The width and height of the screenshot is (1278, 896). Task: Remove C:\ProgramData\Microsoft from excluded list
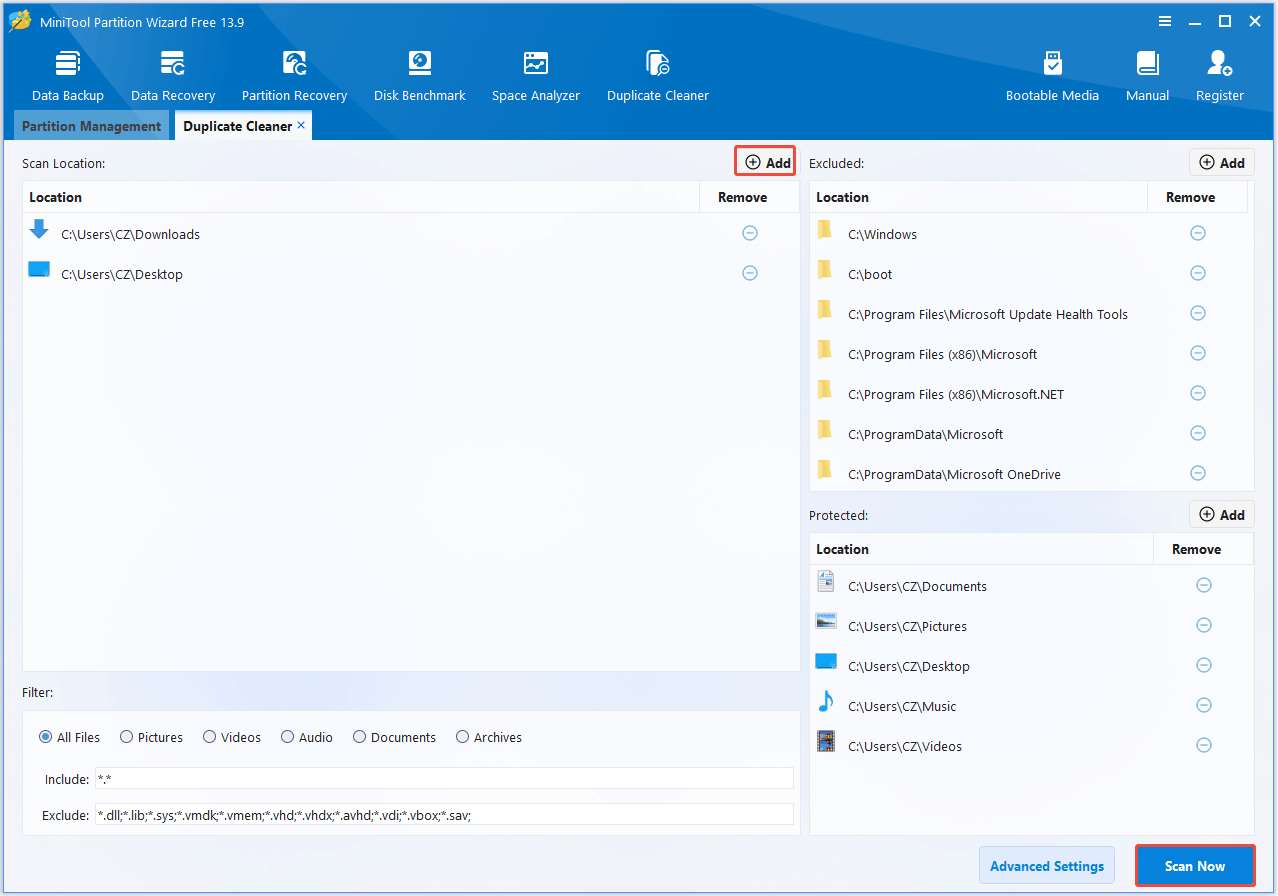[1197, 433]
